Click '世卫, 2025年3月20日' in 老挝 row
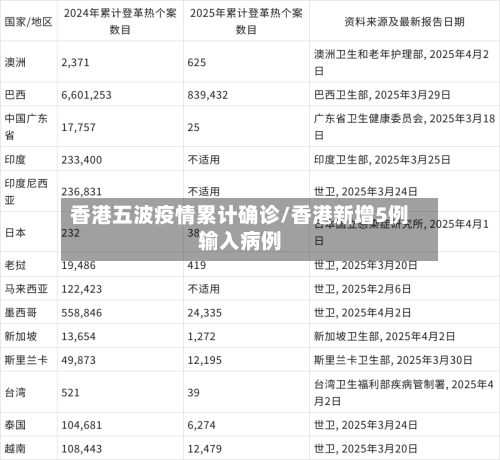The width and height of the screenshot is (500, 460). tap(365, 265)
